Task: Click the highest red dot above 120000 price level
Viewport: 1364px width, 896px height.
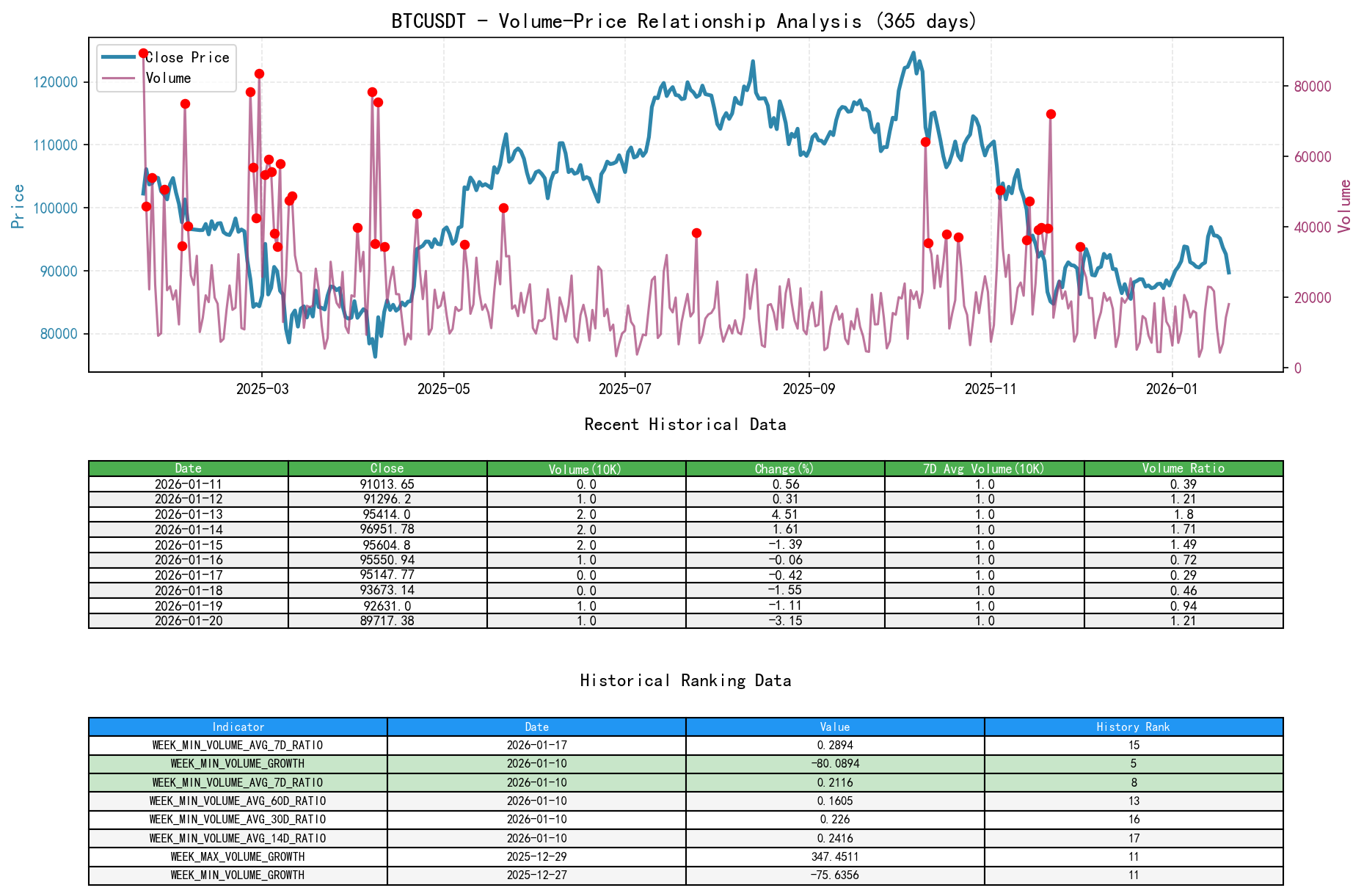Action: click(144, 52)
